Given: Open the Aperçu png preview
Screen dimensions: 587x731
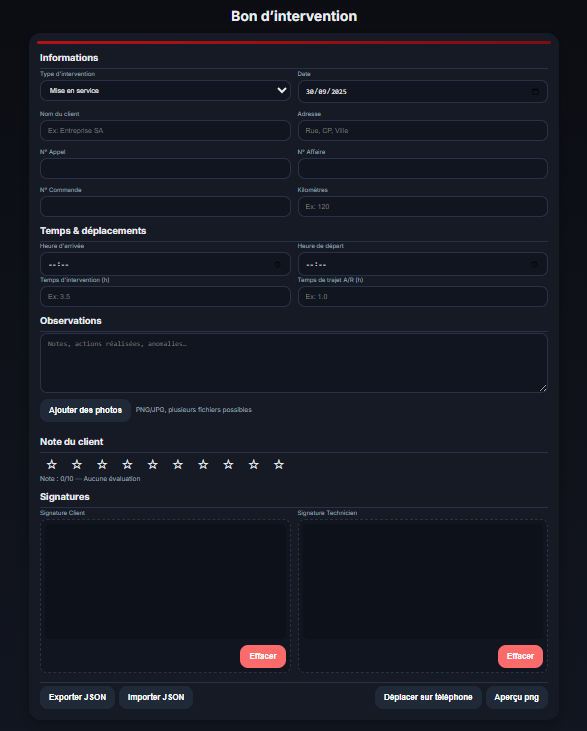Looking at the screenshot, I should [x=517, y=697].
